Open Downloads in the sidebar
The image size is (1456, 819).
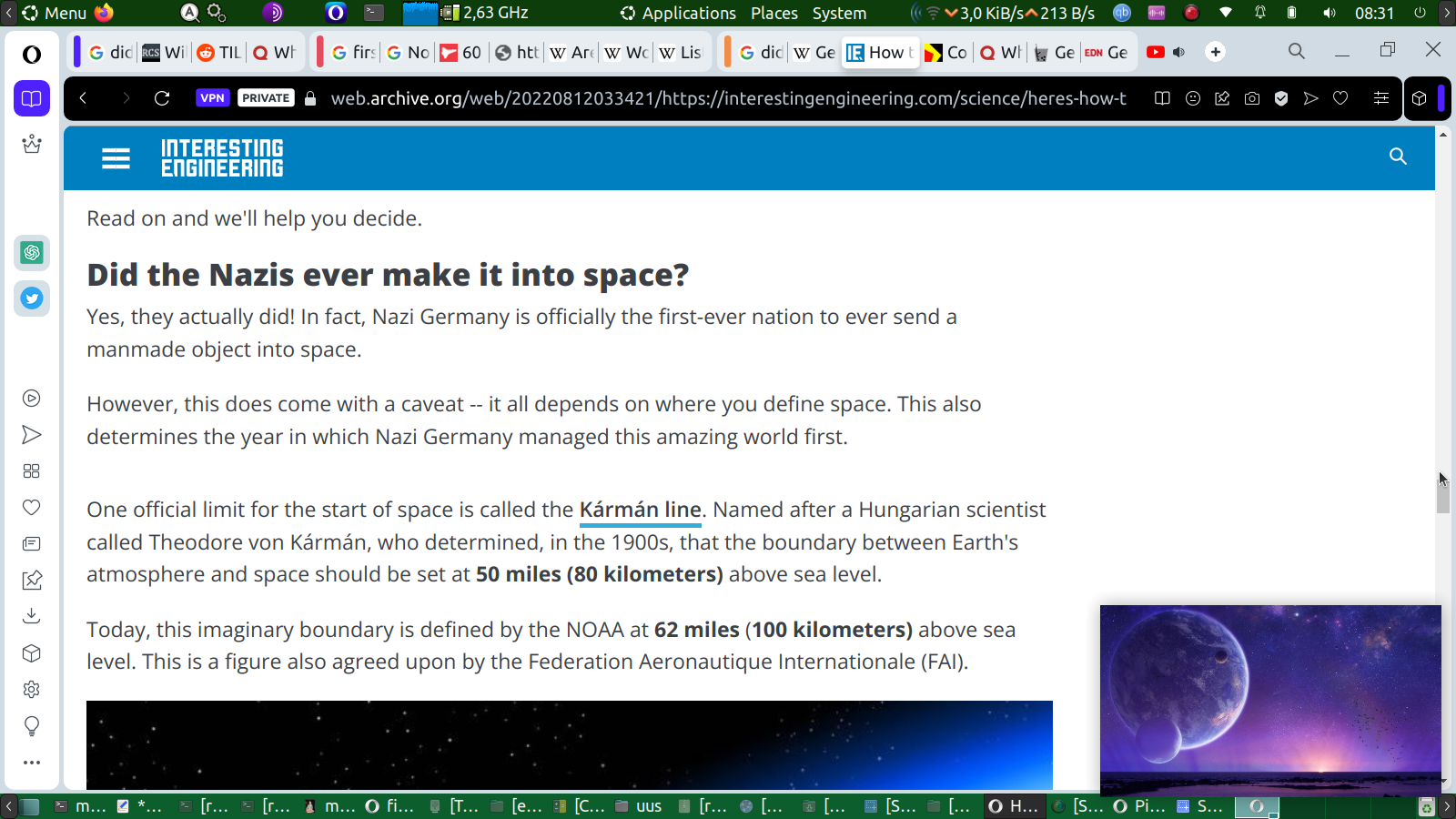click(32, 616)
